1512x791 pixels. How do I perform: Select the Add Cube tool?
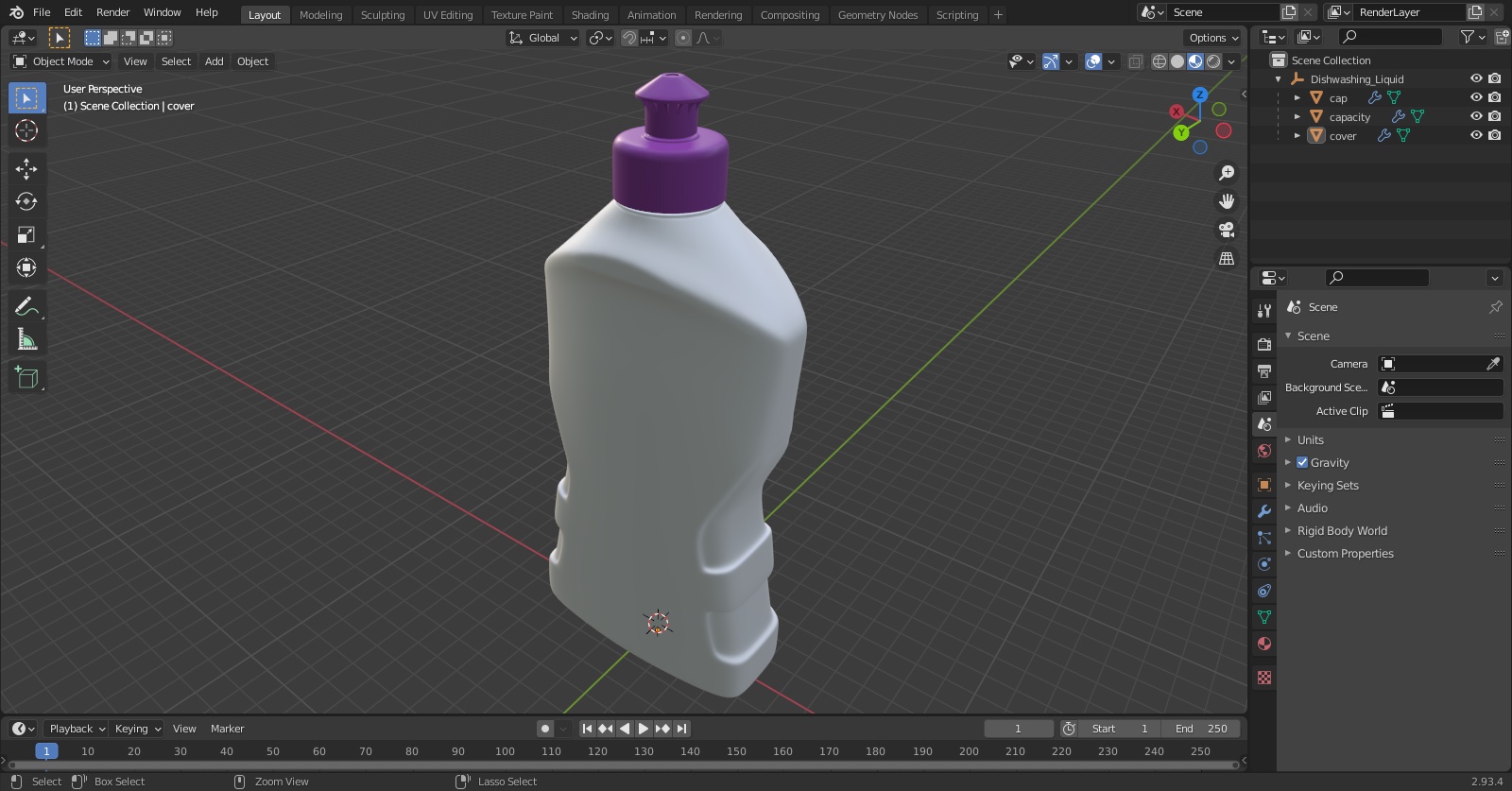(x=26, y=378)
